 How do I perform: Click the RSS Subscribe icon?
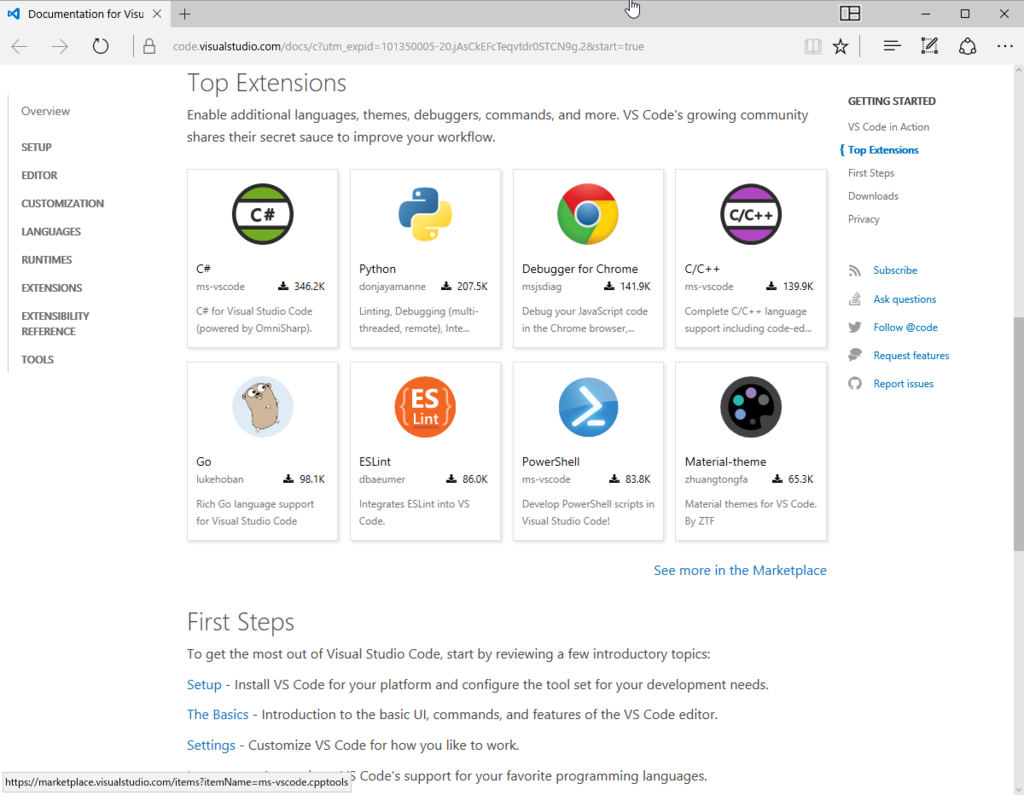(x=855, y=270)
